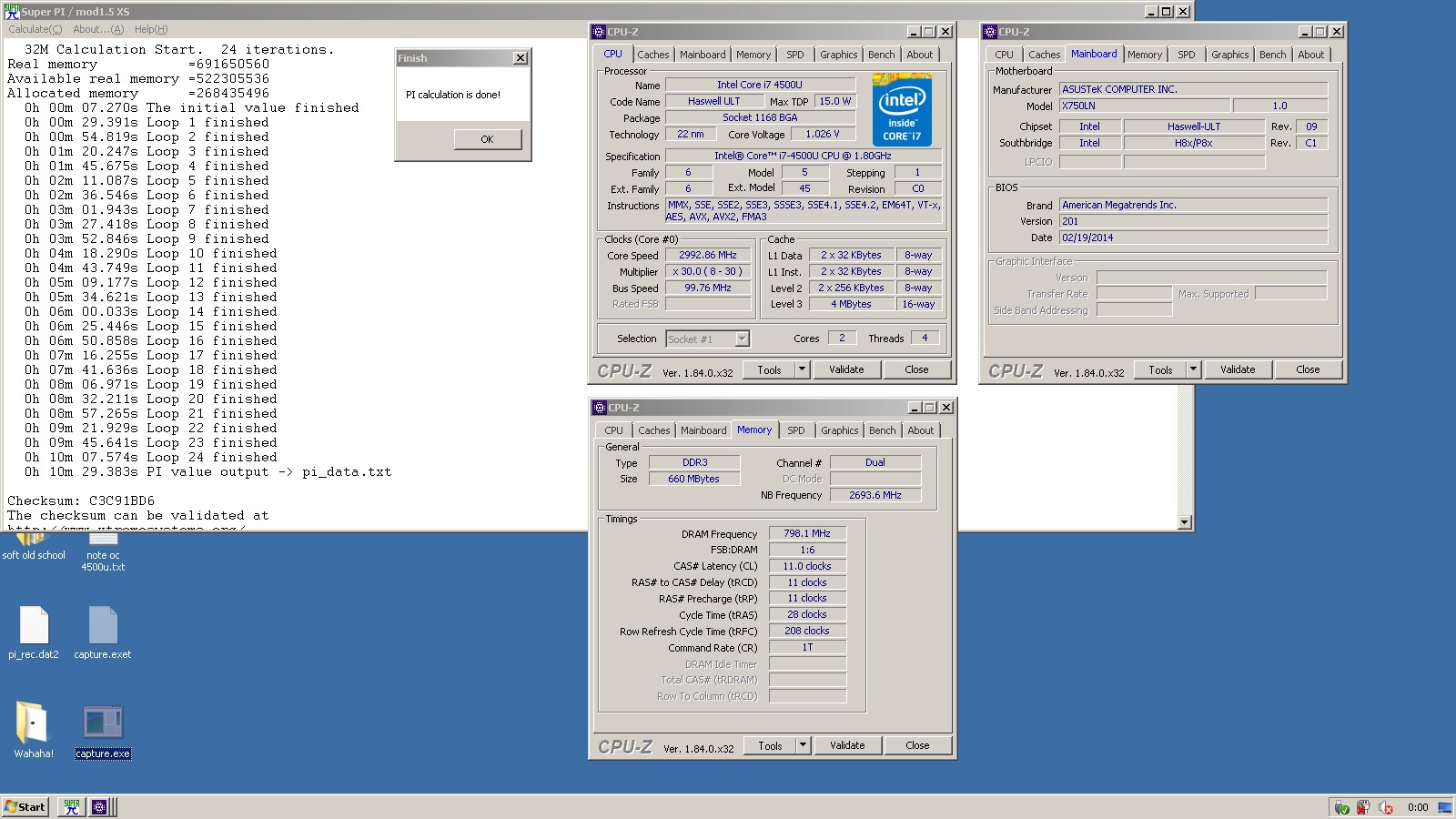1456x819 pixels.
Task: Open CPU-Z from the taskbar icon
Action: (x=99, y=806)
